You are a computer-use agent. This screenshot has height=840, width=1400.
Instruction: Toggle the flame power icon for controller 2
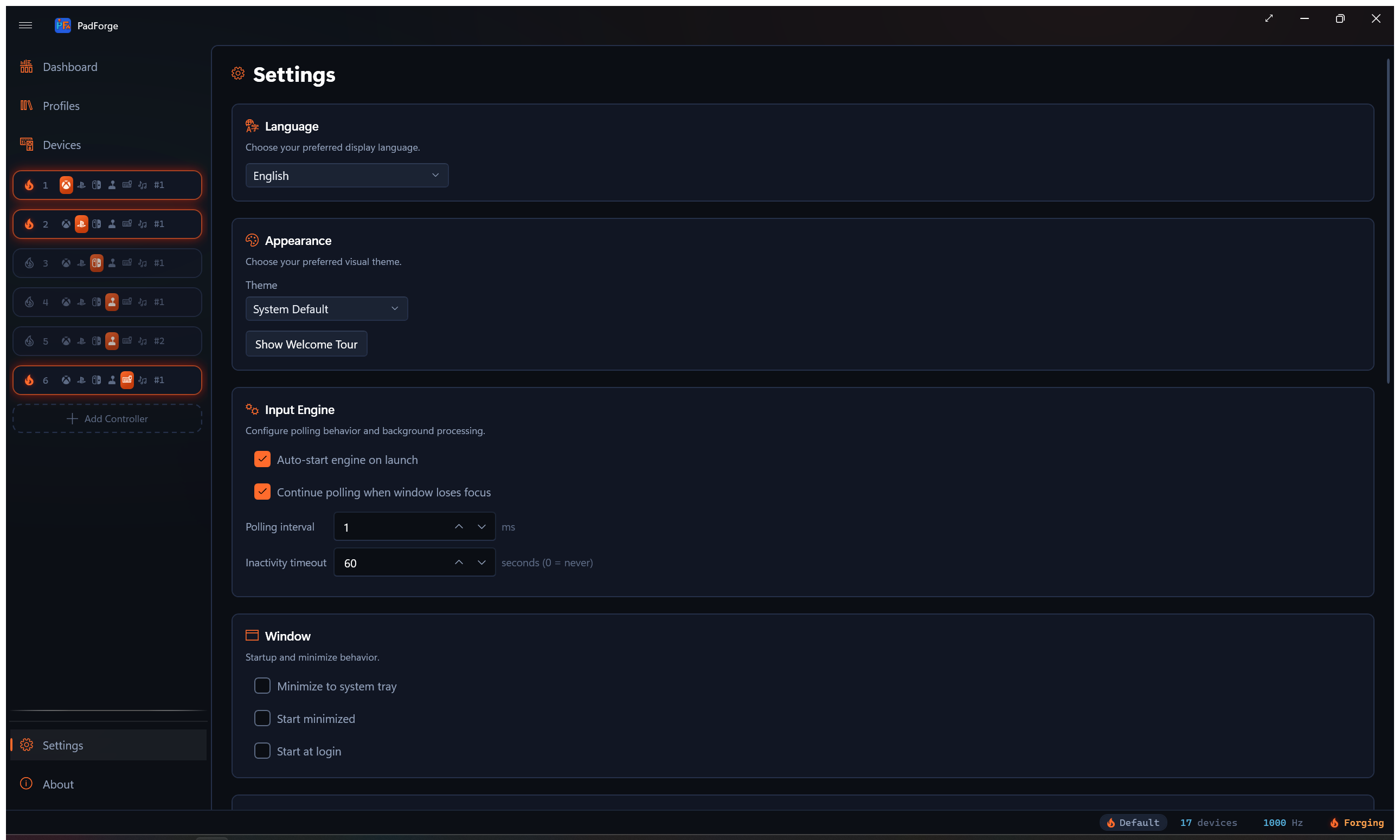click(29, 224)
